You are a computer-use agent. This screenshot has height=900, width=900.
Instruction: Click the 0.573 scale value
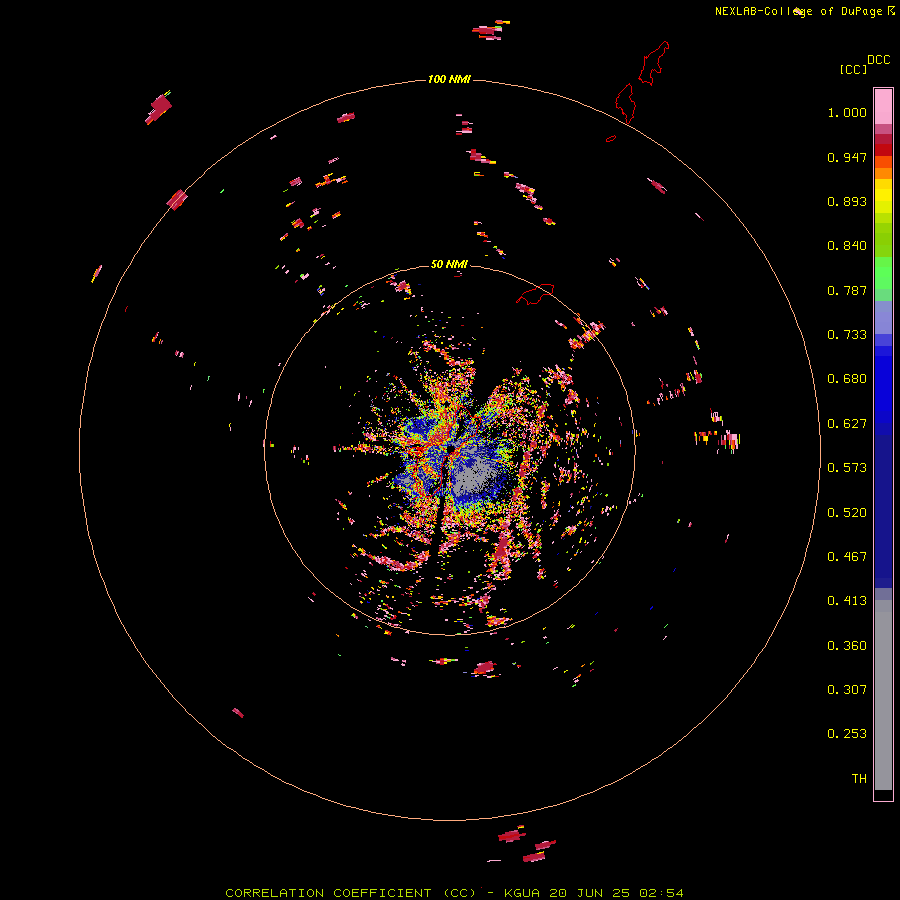pyautogui.click(x=847, y=468)
